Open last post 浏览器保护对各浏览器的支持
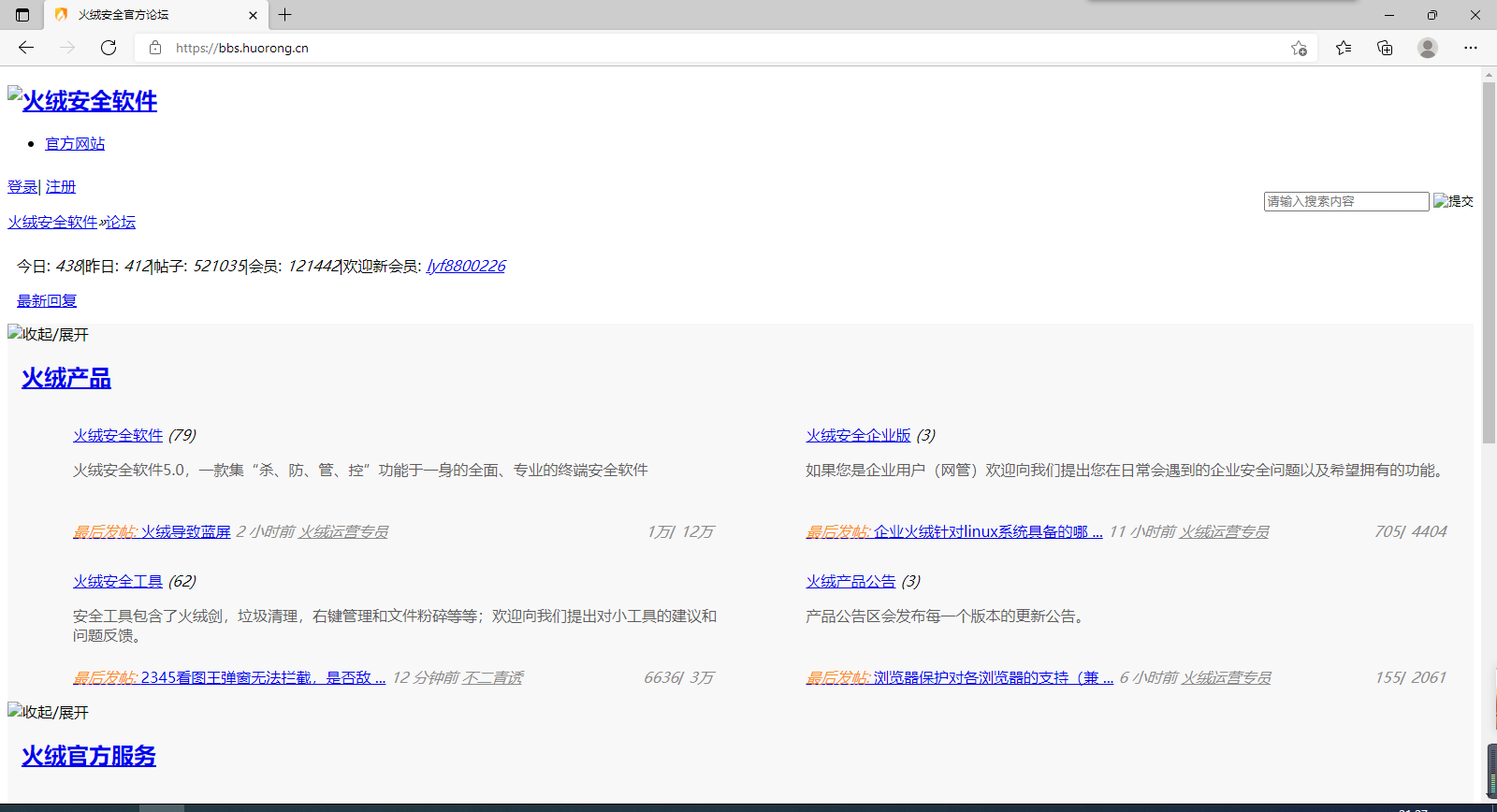This screenshot has height=812, width=1497. 994,677
